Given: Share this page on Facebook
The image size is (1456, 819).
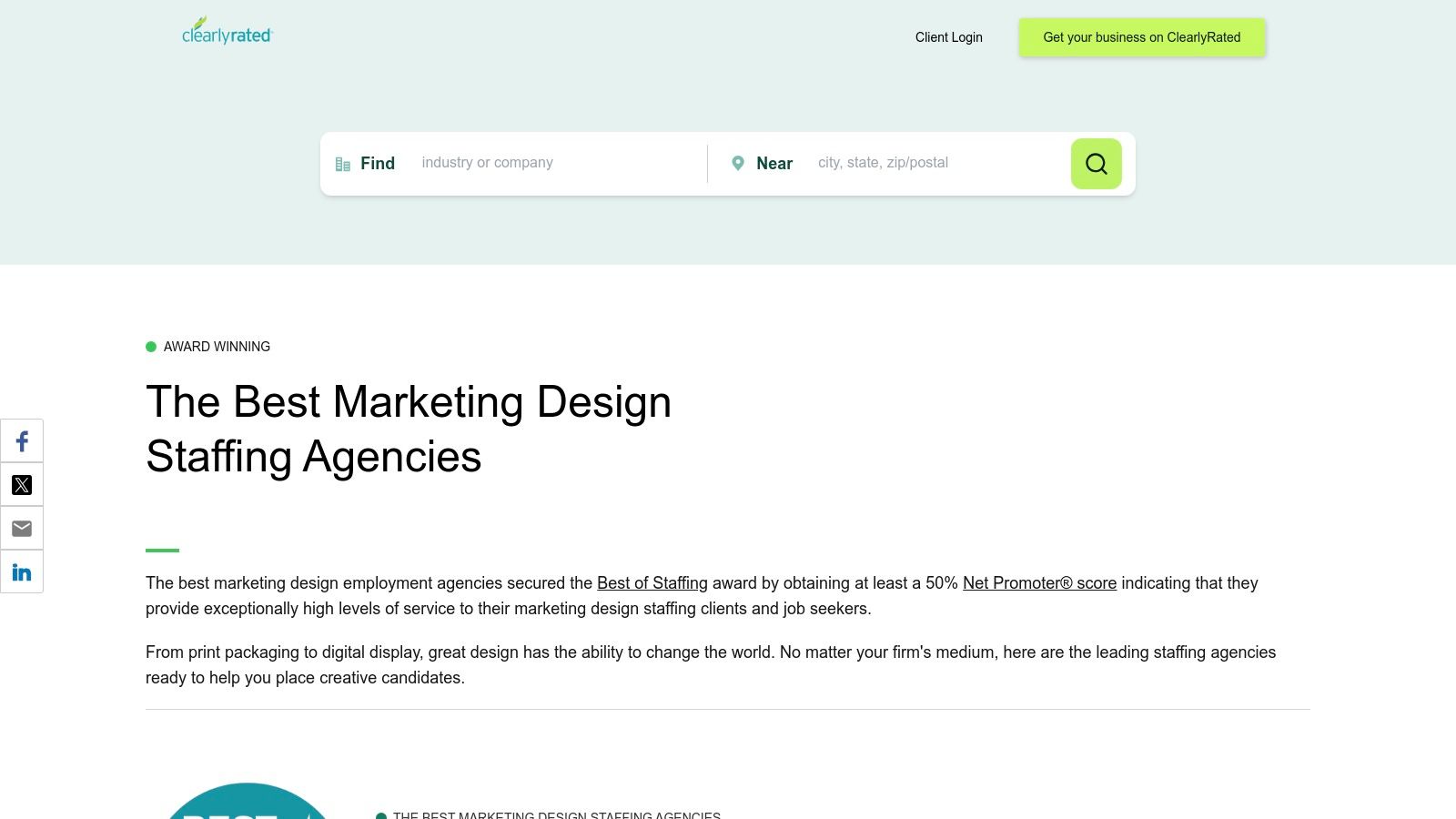Looking at the screenshot, I should coord(22,441).
